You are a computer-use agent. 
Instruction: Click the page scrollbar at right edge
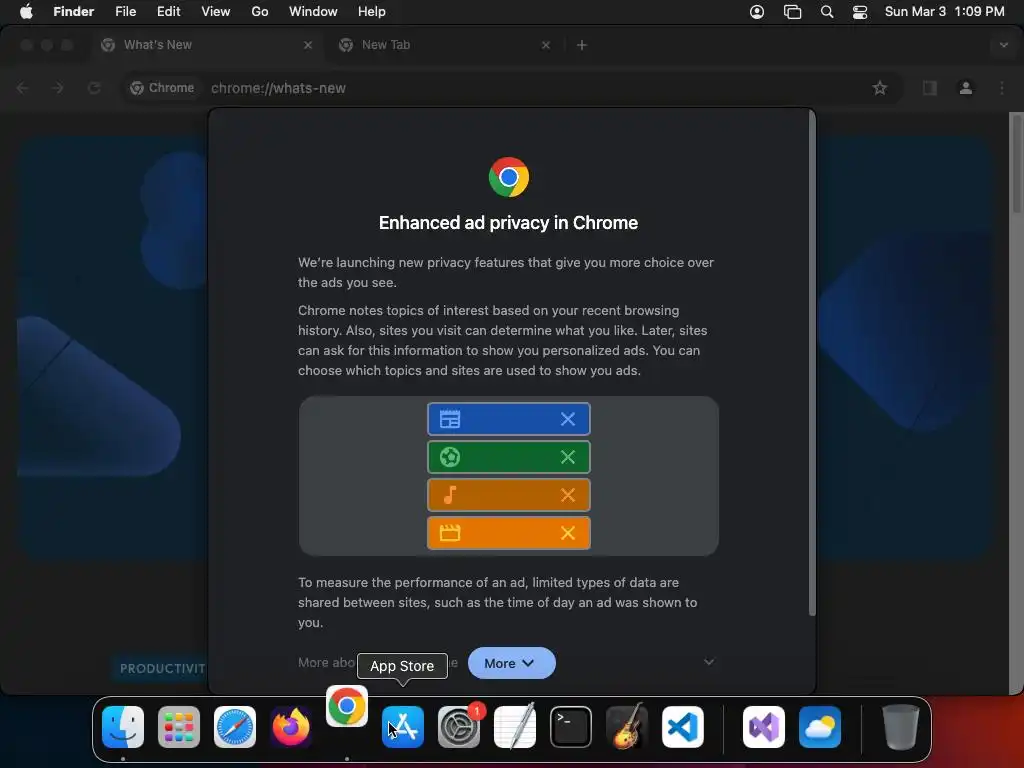(x=1017, y=163)
